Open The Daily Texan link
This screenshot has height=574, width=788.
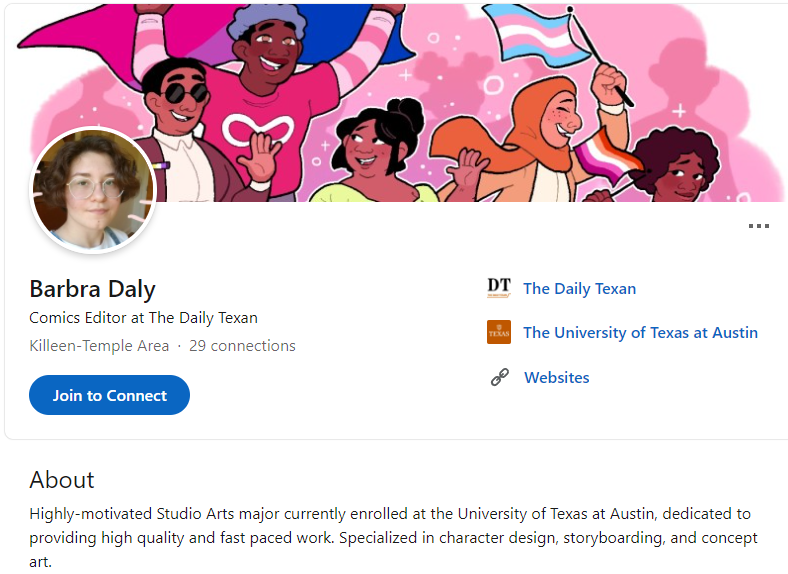point(579,289)
